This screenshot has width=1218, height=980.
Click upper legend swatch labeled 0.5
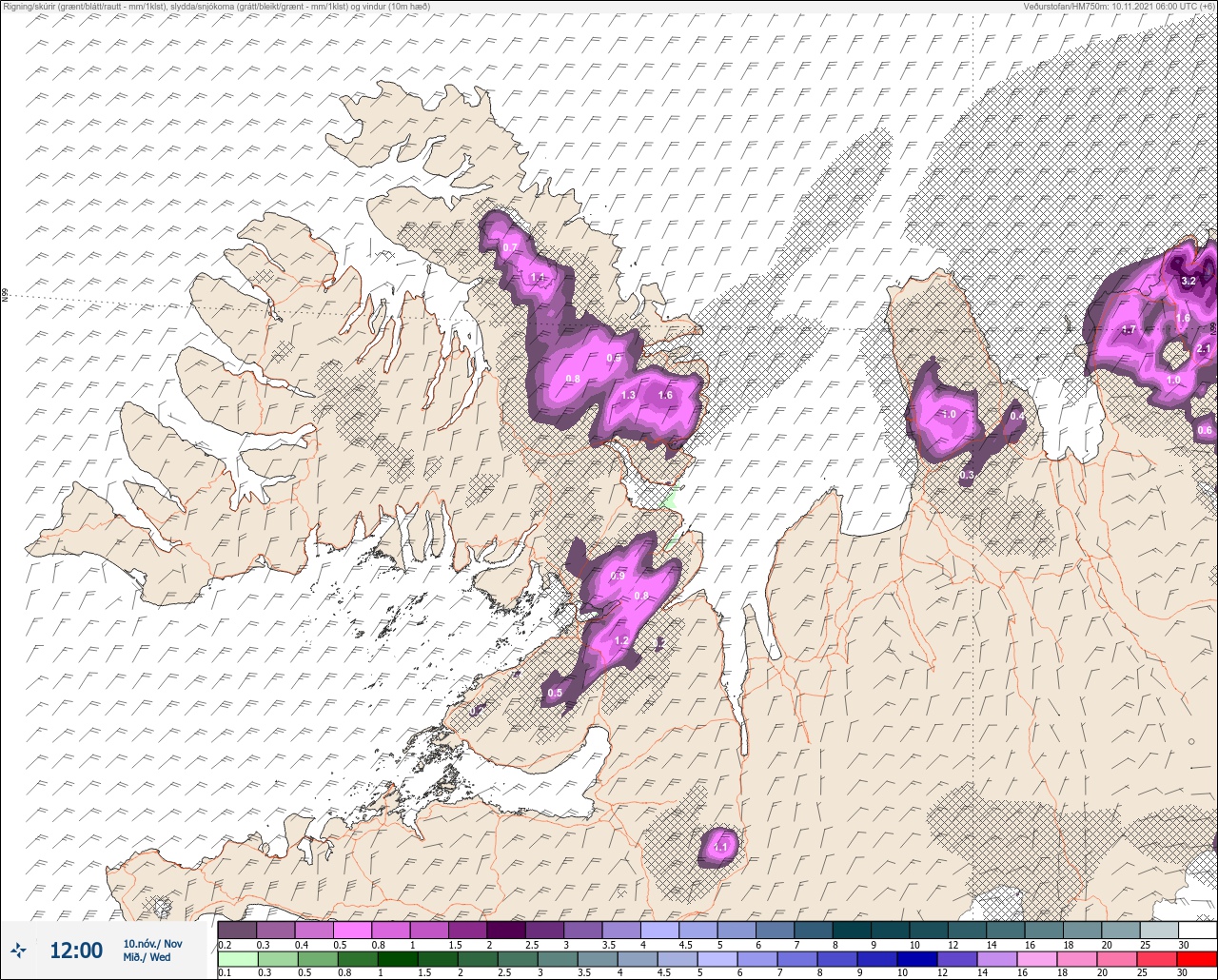pyautogui.click(x=352, y=930)
